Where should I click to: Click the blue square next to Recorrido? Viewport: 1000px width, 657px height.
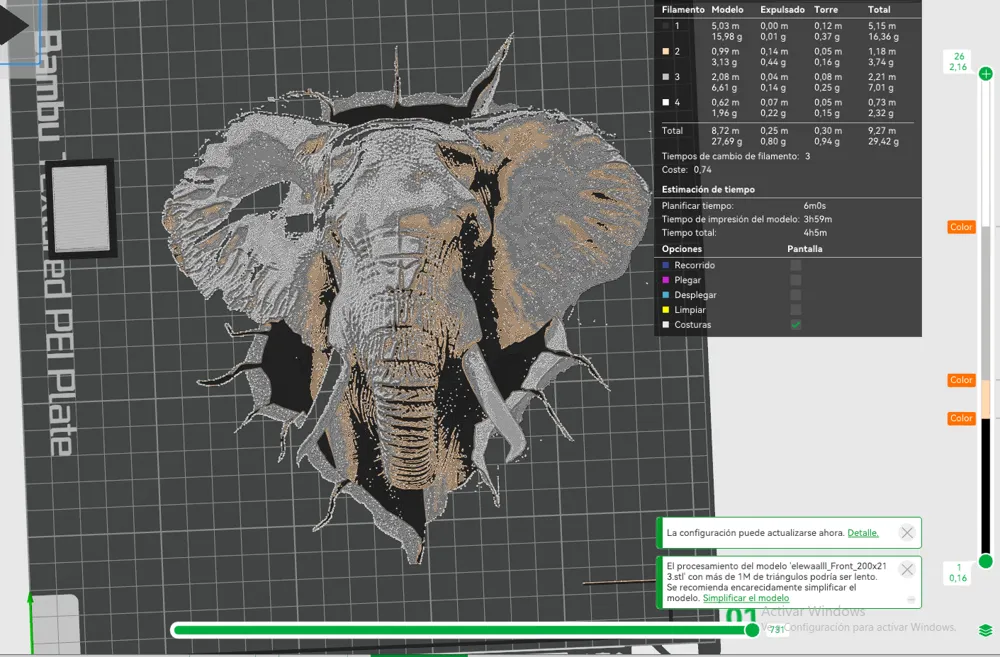pyautogui.click(x=666, y=265)
